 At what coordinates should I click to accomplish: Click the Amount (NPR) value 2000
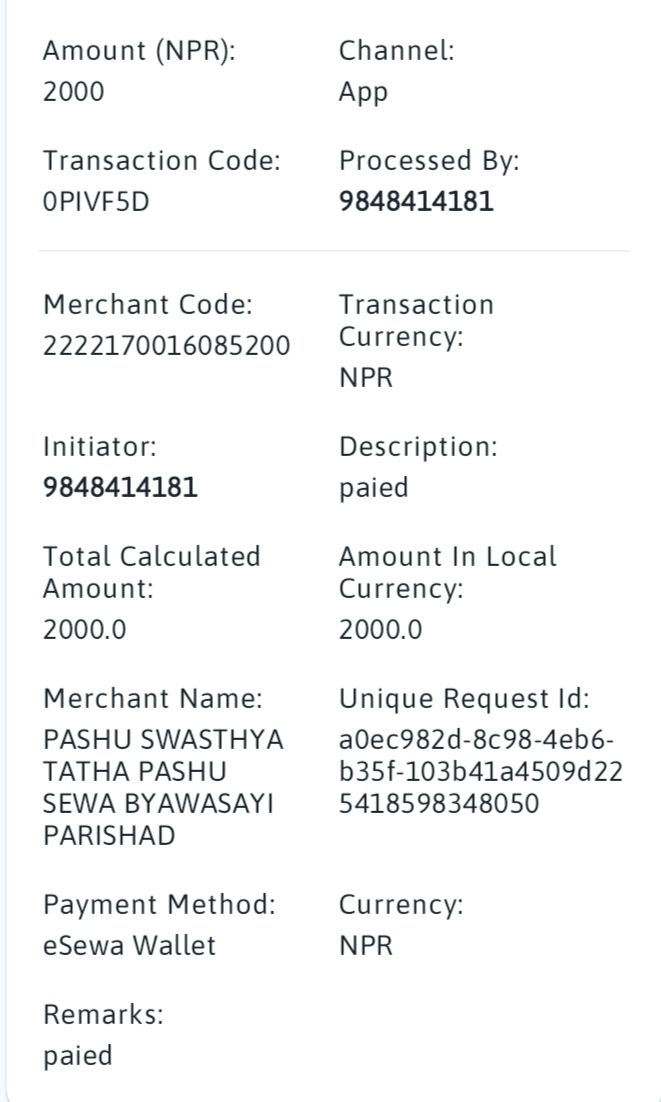tap(74, 91)
